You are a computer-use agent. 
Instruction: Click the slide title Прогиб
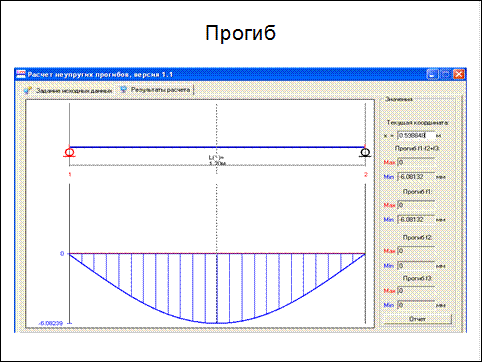pos(240,33)
